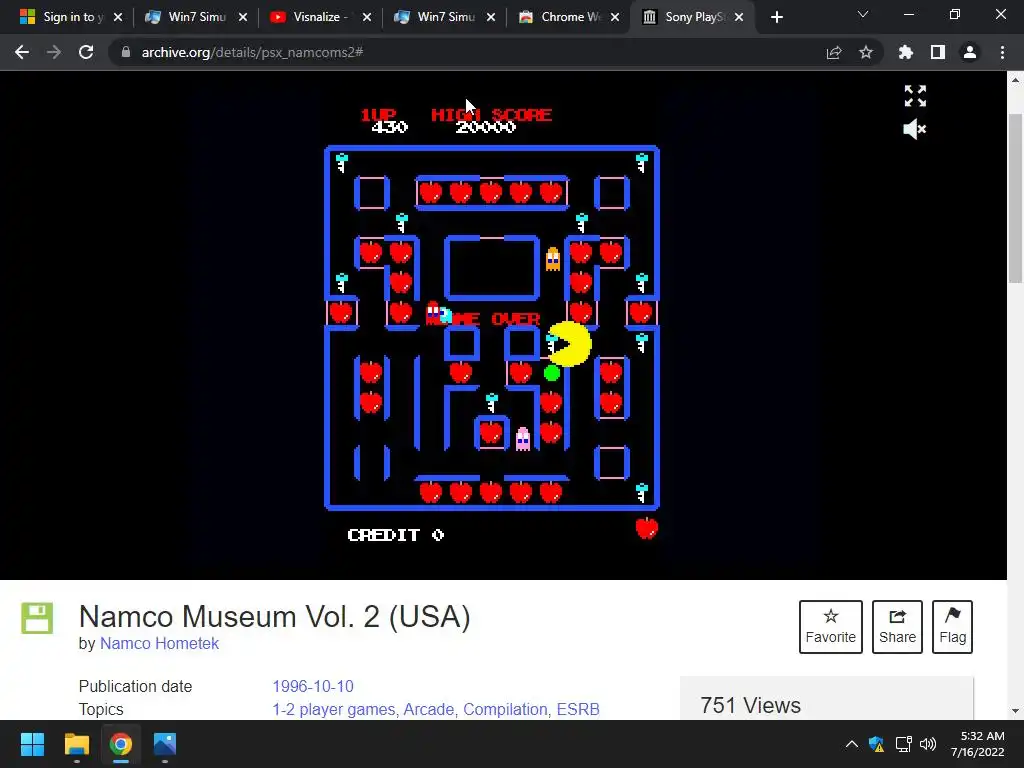This screenshot has height=768, width=1024.
Task: Go back to the previous page
Action: pos(22,52)
